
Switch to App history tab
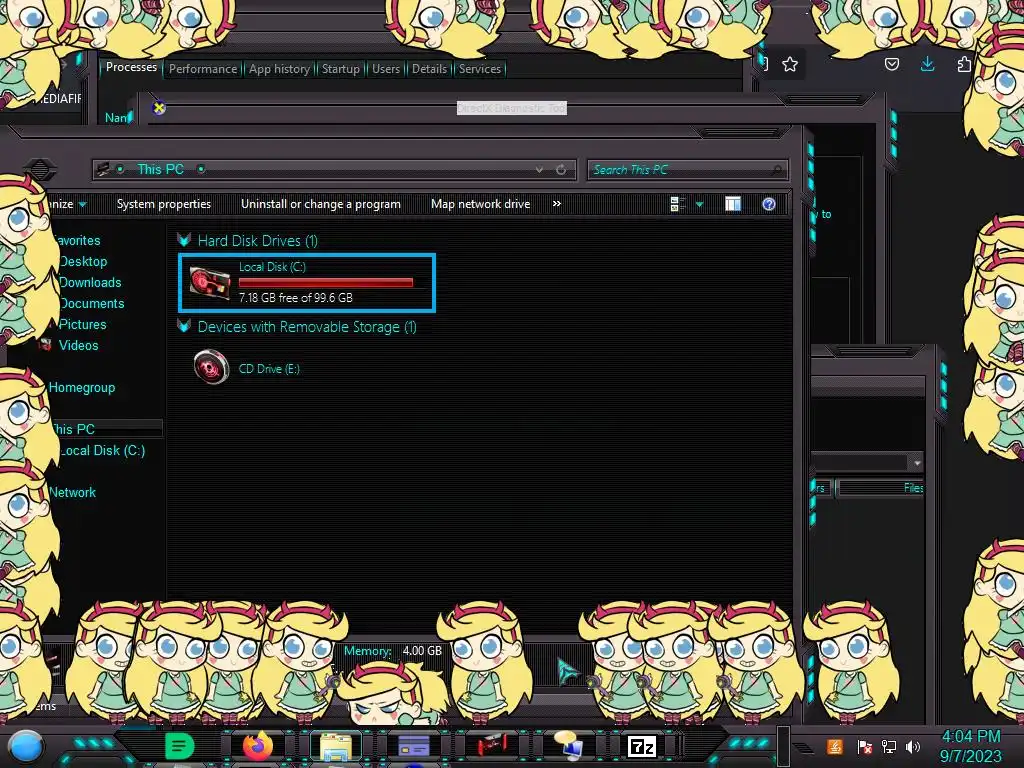280,69
